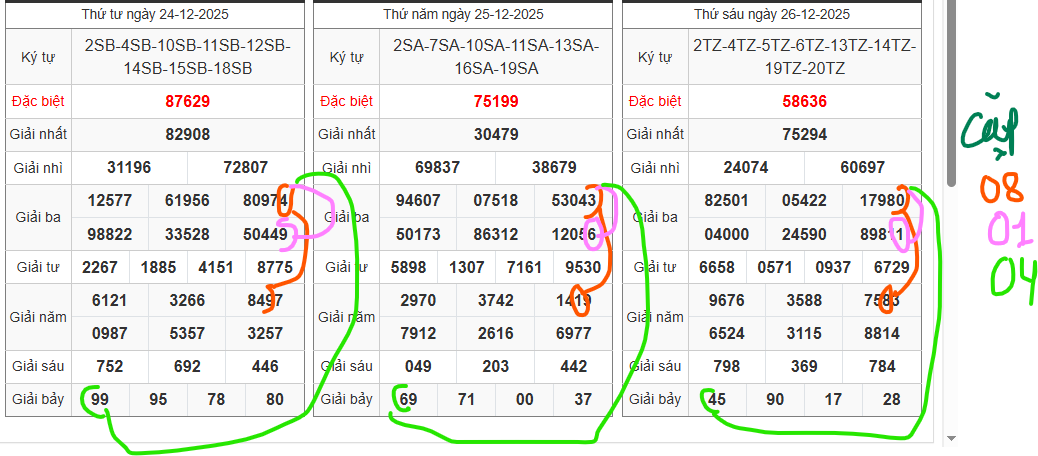Click the orange handwritten 08 annotation
The width and height of the screenshot is (1038, 456).
(1000, 188)
